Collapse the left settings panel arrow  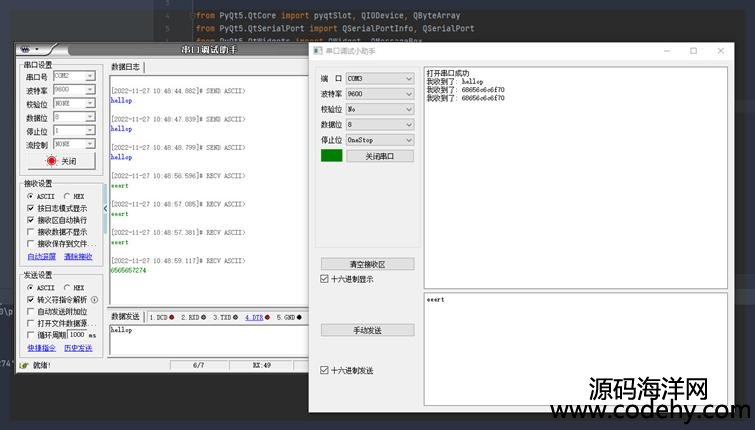(105, 208)
